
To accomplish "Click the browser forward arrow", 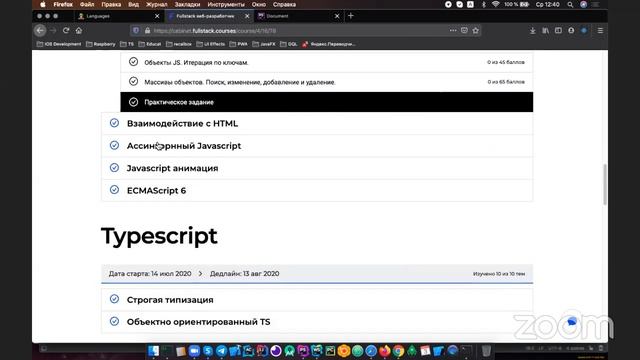I will tap(53, 30).
